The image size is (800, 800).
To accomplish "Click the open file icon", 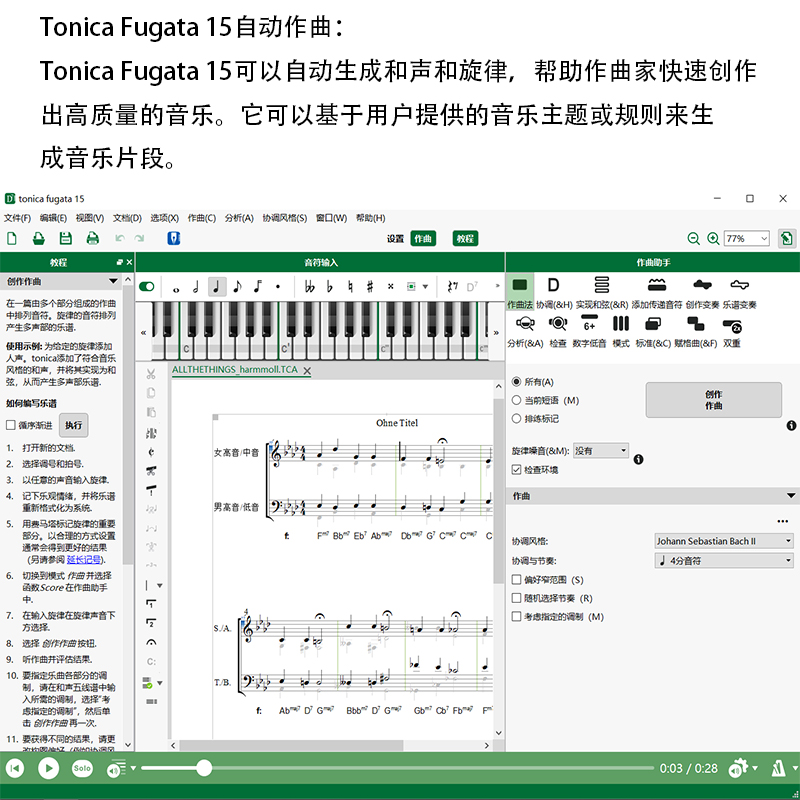I will 39,238.
